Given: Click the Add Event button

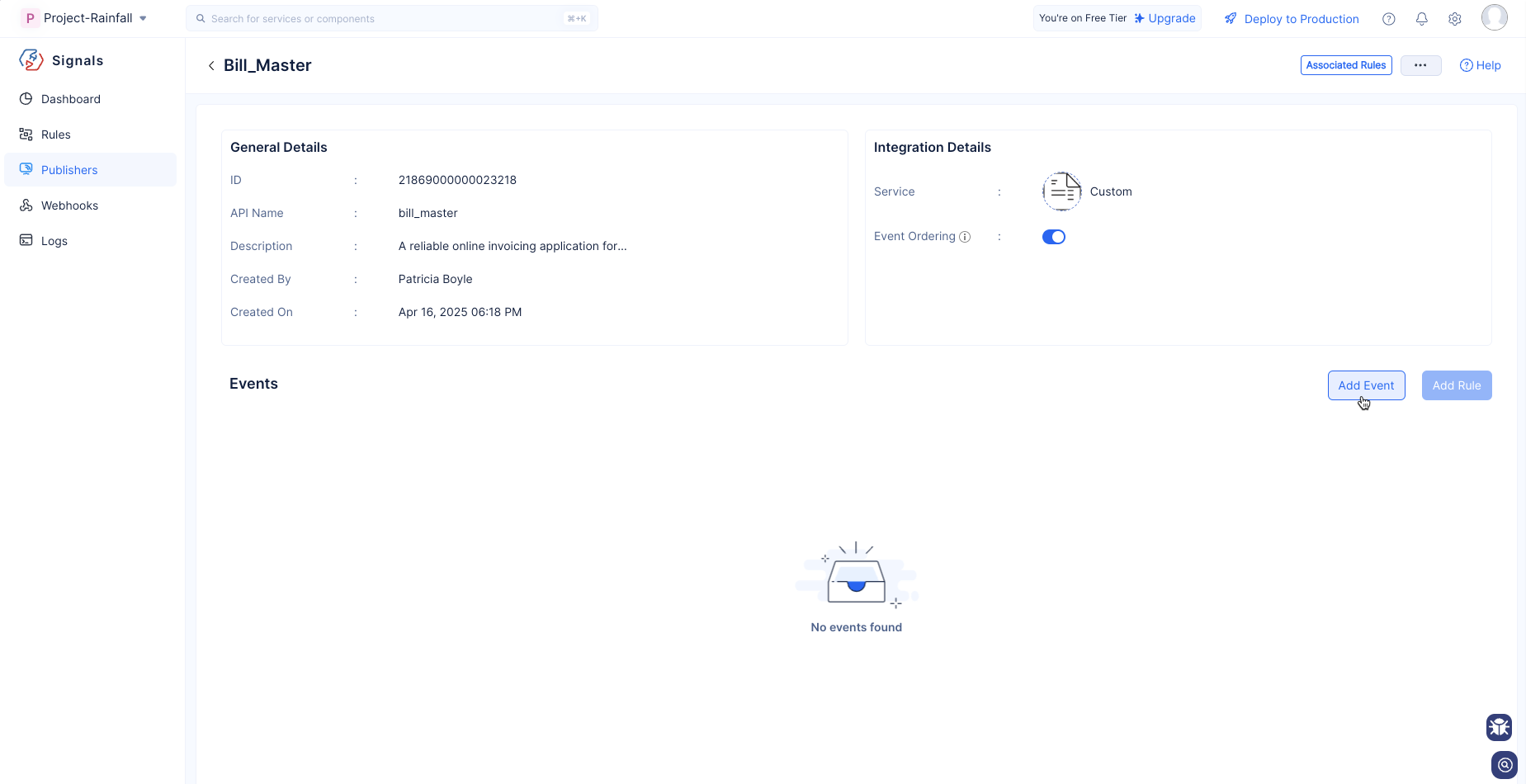Looking at the screenshot, I should coord(1366,385).
